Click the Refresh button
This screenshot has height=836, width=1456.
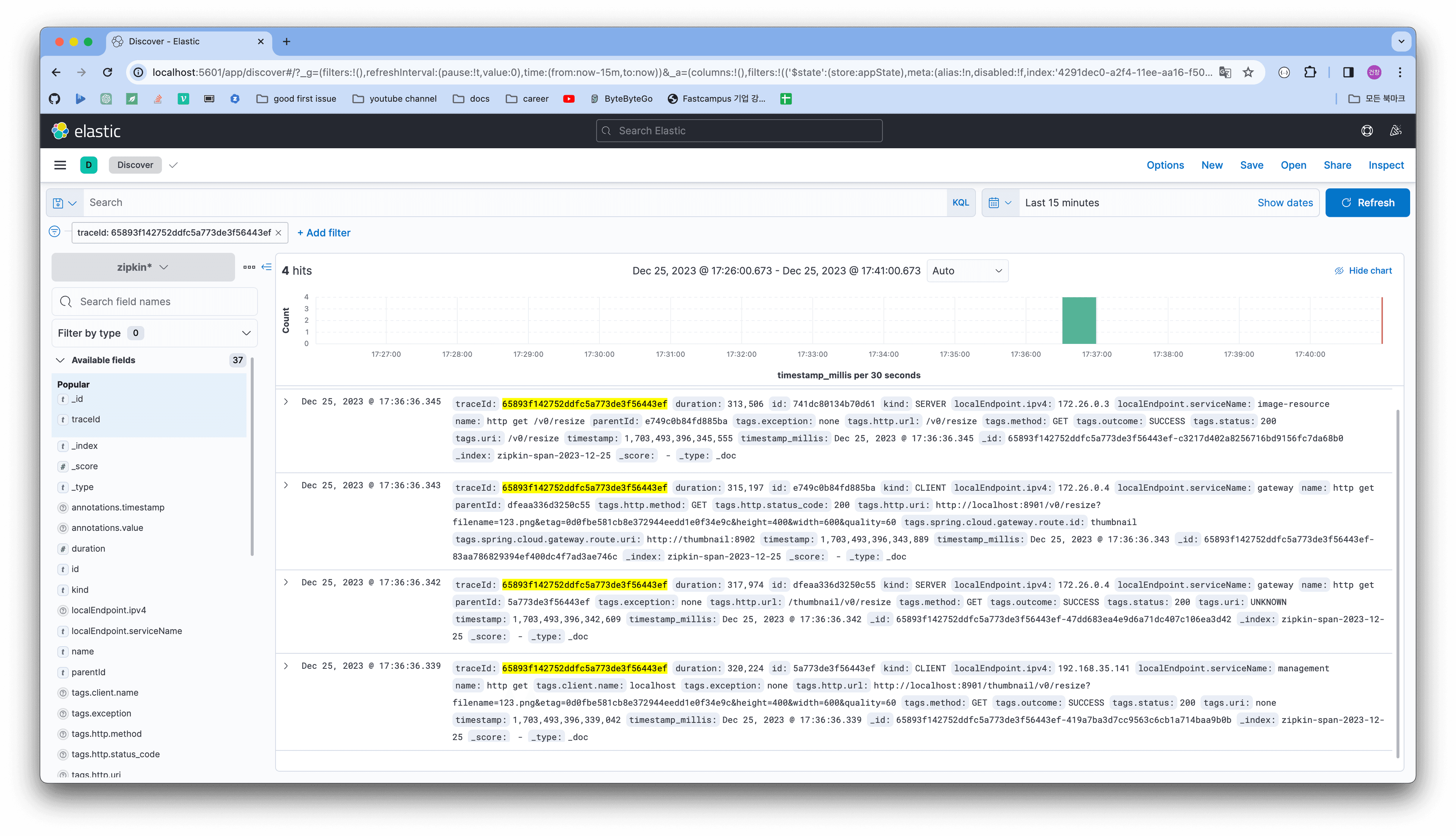tap(1367, 203)
